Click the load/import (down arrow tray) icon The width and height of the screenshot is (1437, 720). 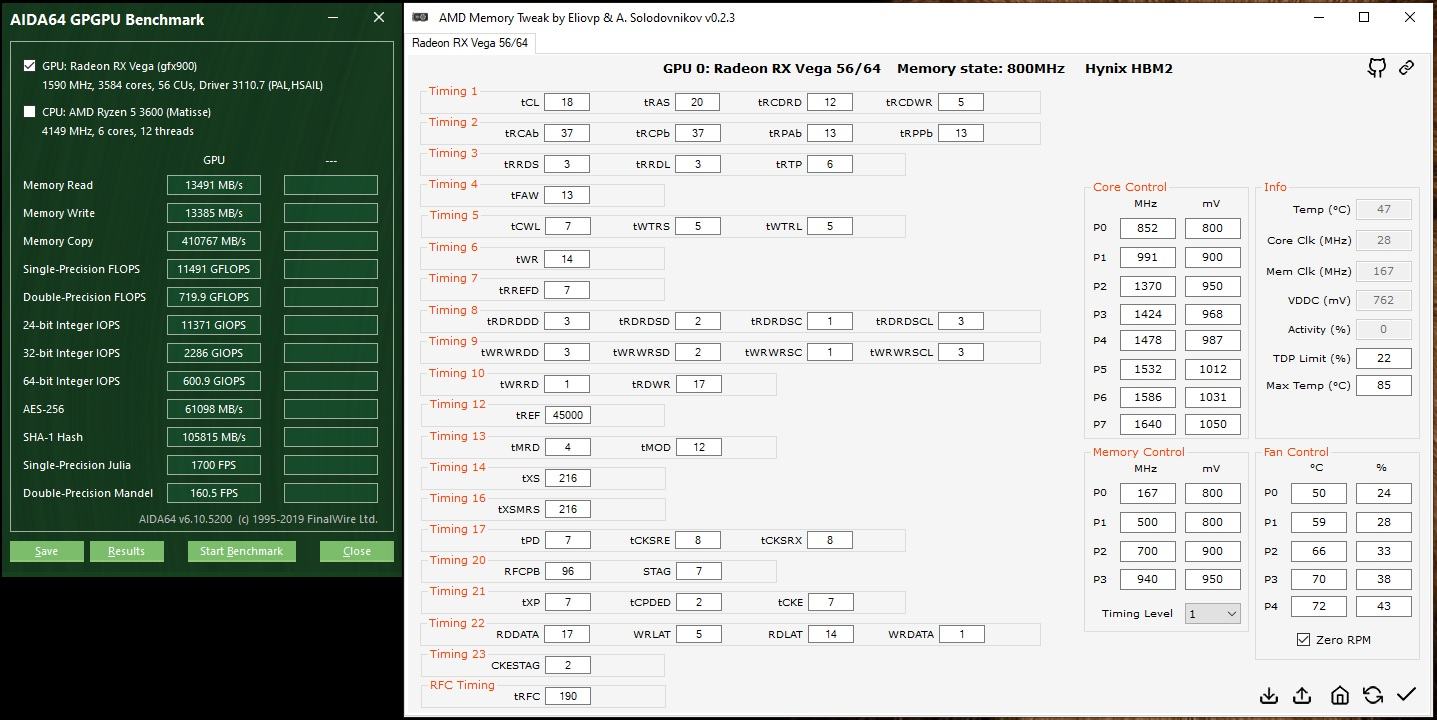pyautogui.click(x=1269, y=695)
